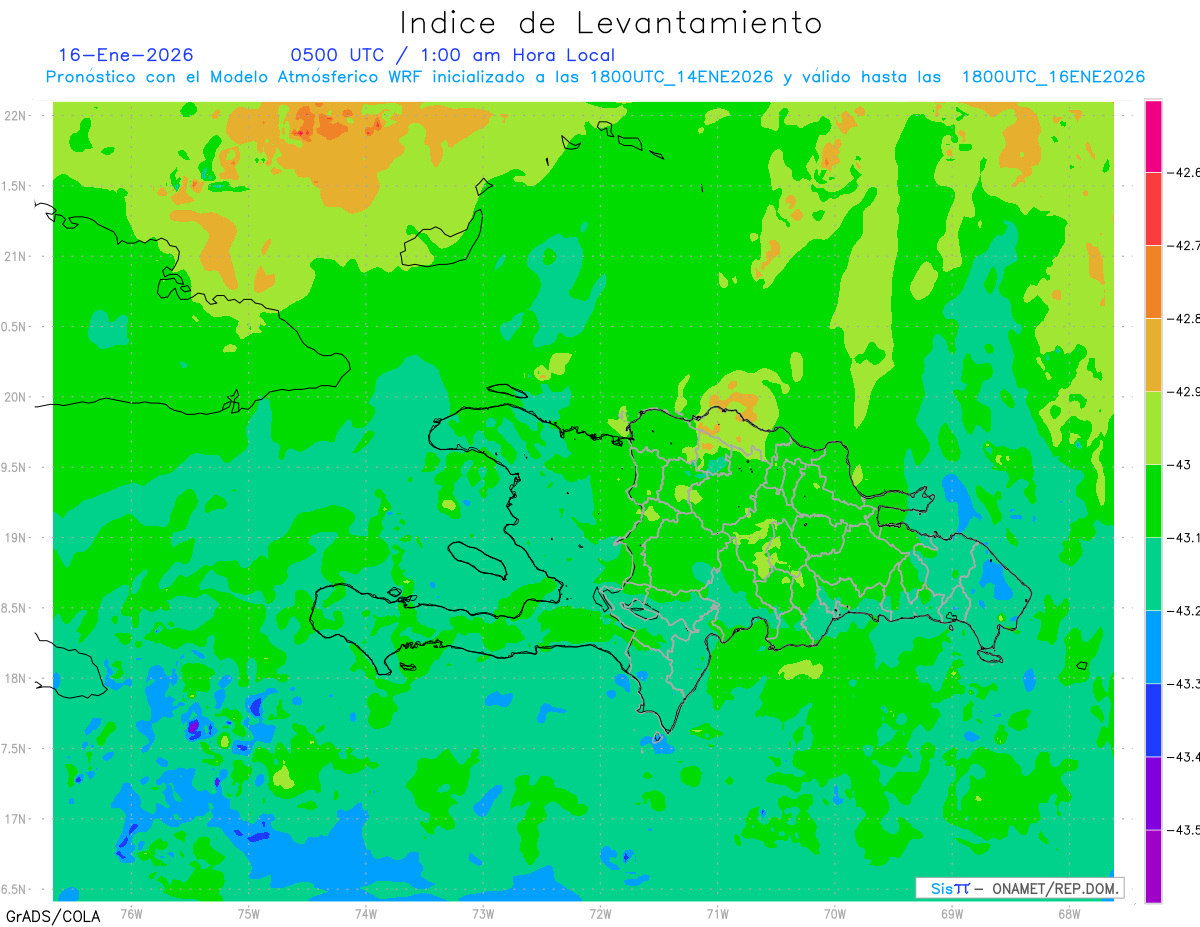This screenshot has height=927, width=1200.
Task: Click the latitude label '20N'
Action: point(16,397)
